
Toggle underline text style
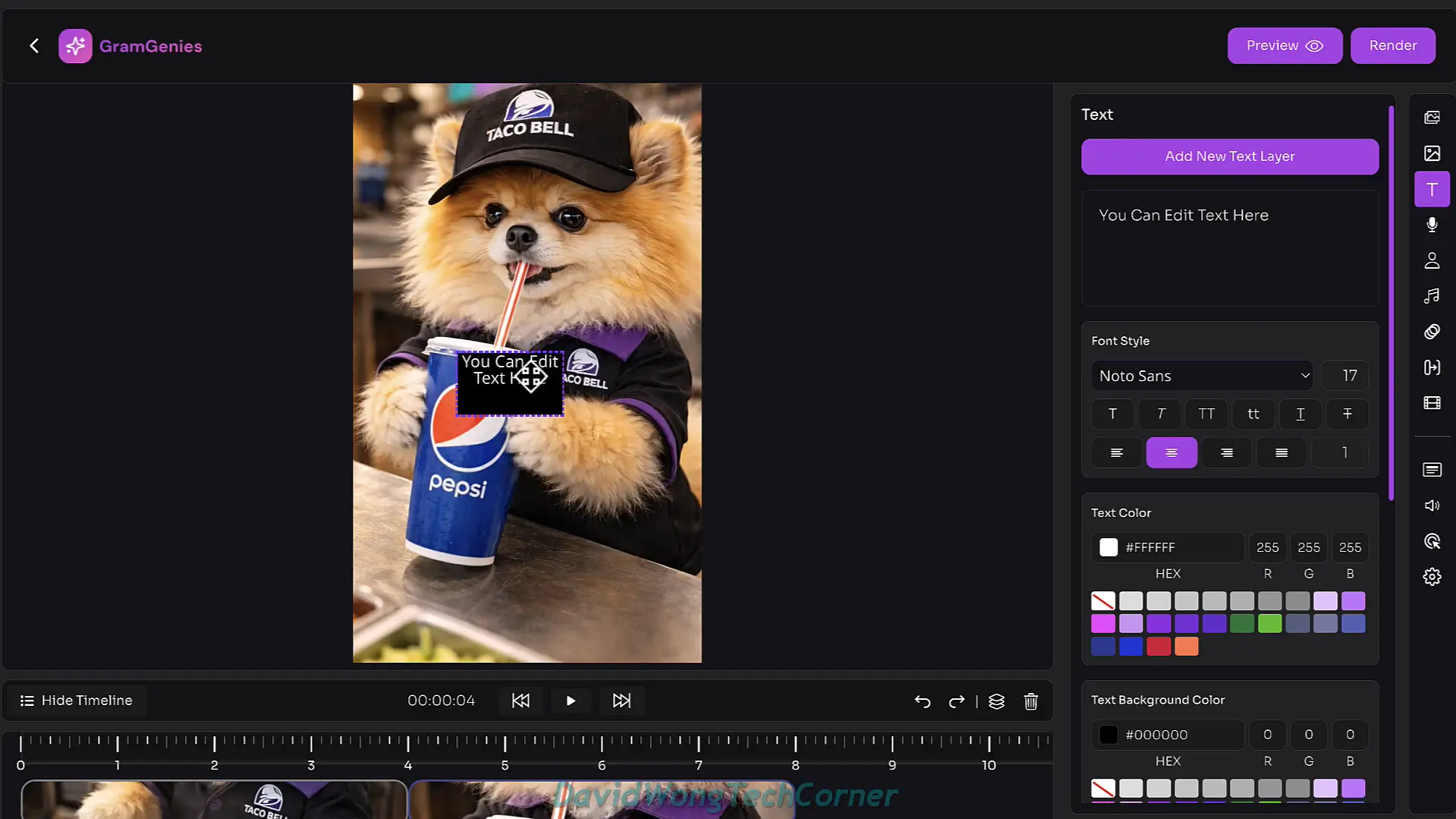pyautogui.click(x=1300, y=414)
